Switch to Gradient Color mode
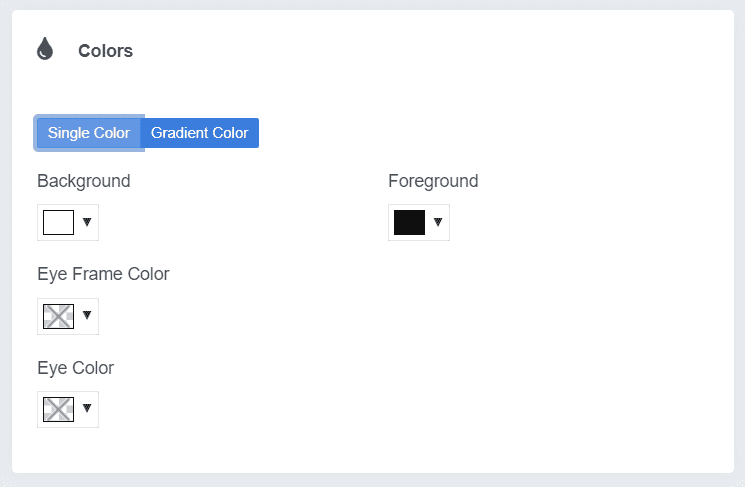This screenshot has width=745, height=487. [200, 133]
